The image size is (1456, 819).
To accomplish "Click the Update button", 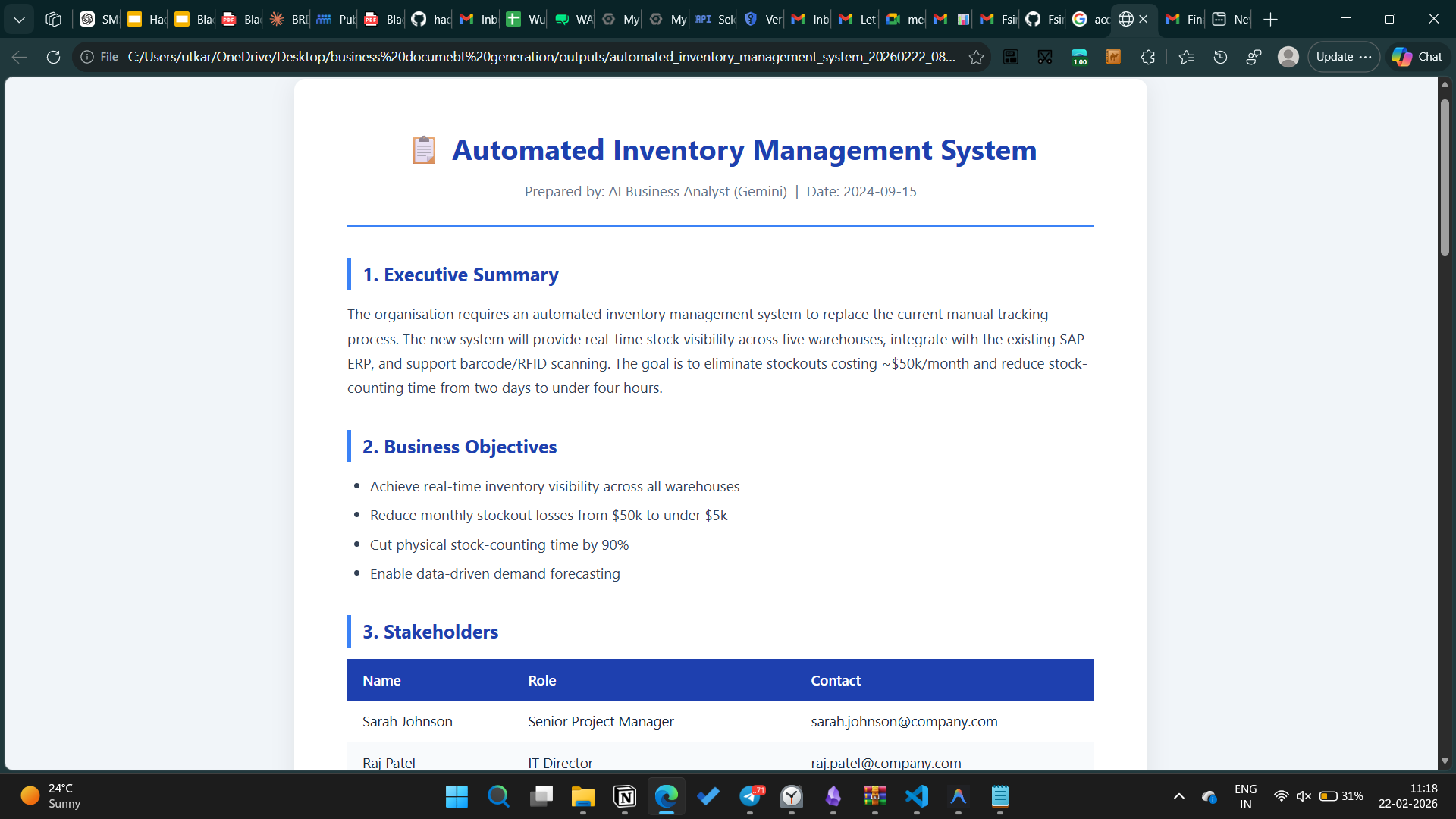I will (x=1335, y=57).
